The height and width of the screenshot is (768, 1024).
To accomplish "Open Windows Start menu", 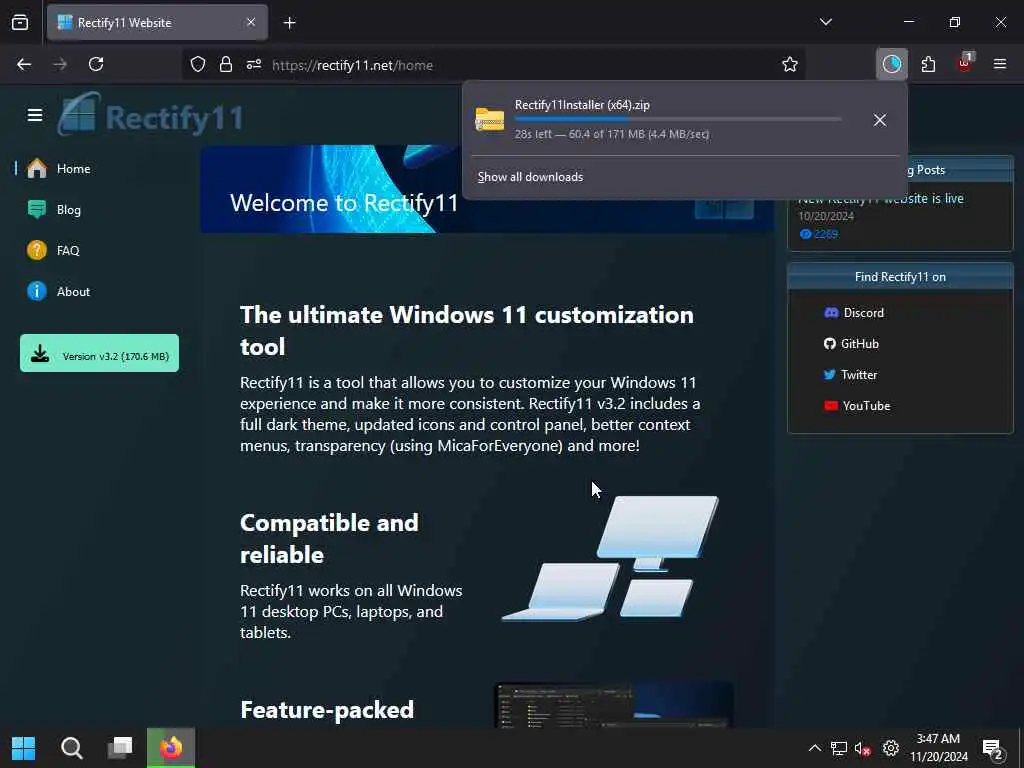I will tap(24, 748).
